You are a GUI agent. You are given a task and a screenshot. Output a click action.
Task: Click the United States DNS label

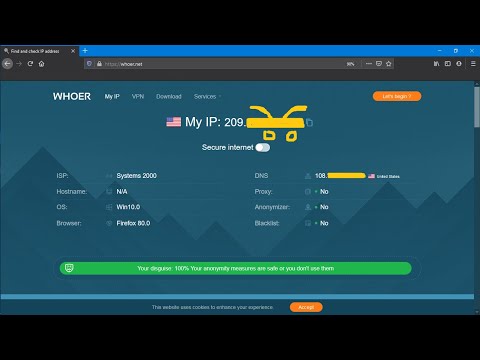click(388, 176)
